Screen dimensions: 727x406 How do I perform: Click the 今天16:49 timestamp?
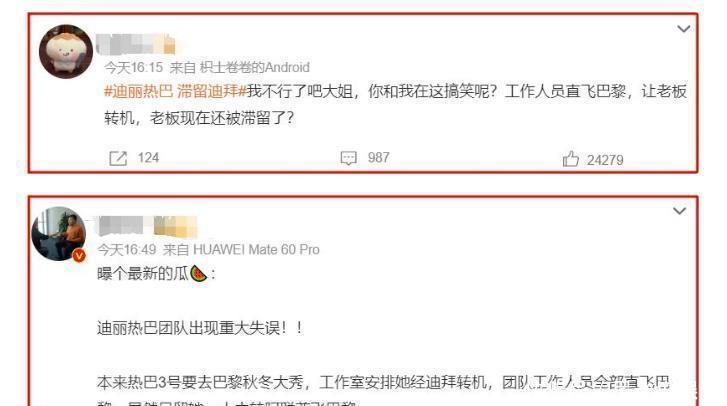(x=127, y=250)
